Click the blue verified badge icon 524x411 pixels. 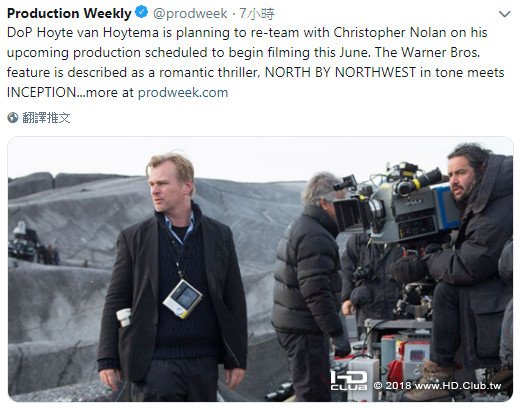pos(141,12)
